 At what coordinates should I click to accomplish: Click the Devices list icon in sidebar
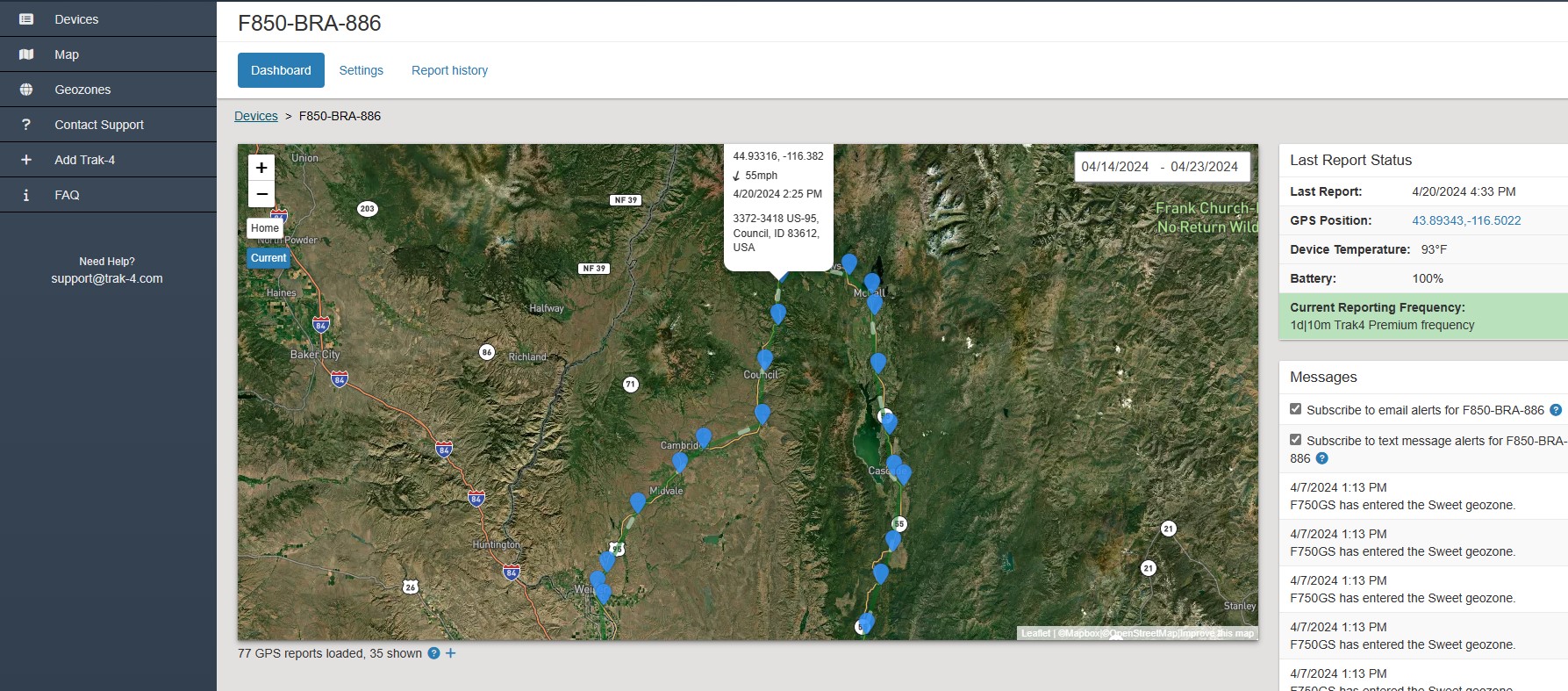[x=26, y=19]
